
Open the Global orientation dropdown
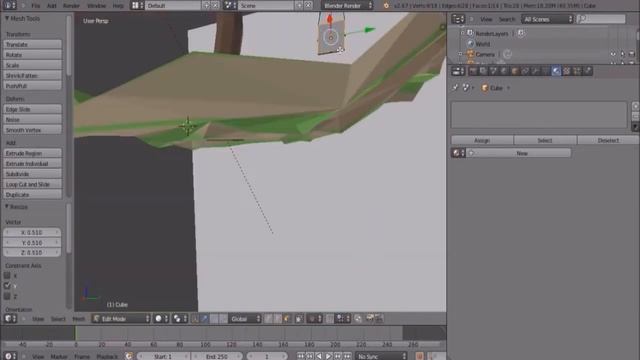pyautogui.click(x=244, y=319)
